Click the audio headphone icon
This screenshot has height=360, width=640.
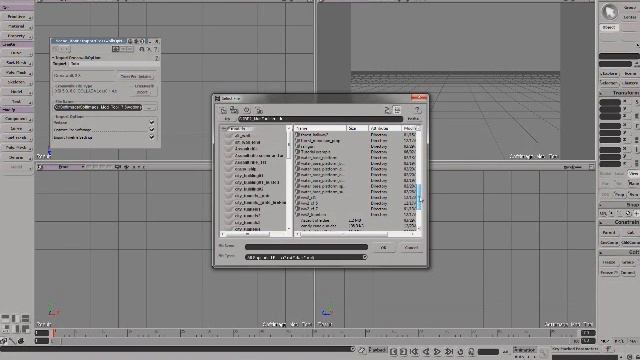click(471, 351)
